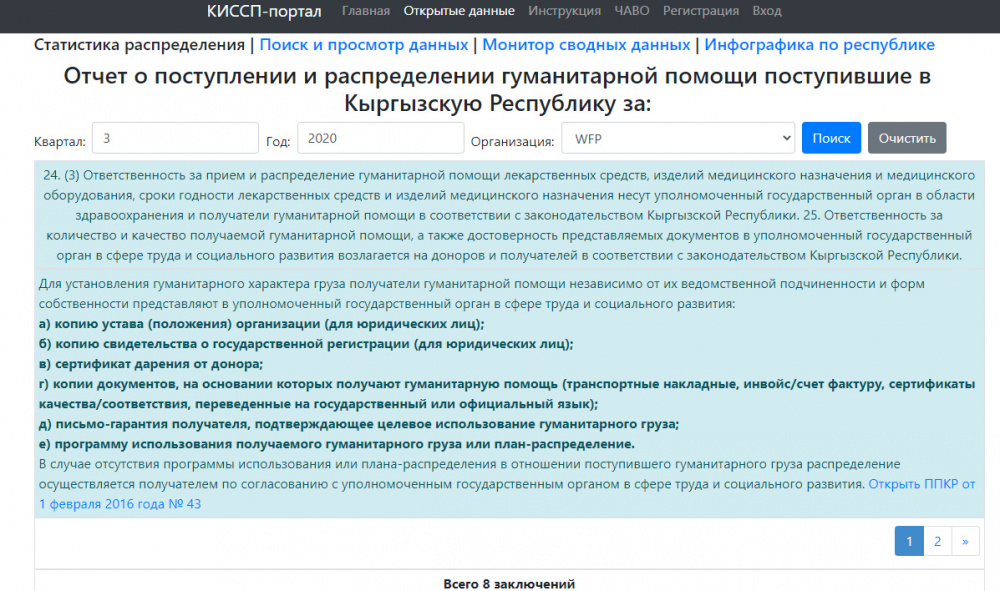The image size is (1000, 591).
Task: Expand the Организация dropdown showing WFP
Action: (678, 138)
